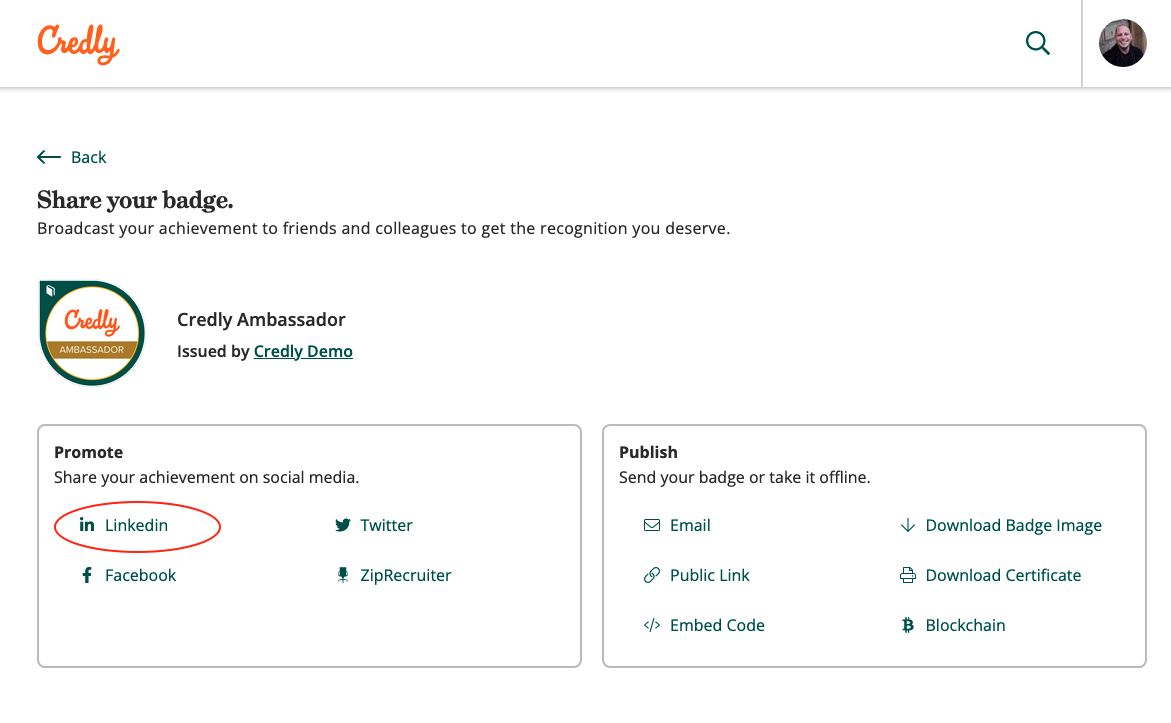Viewport: 1171px width, 723px height.
Task: Select the Download Certificate option
Action: click(1003, 575)
